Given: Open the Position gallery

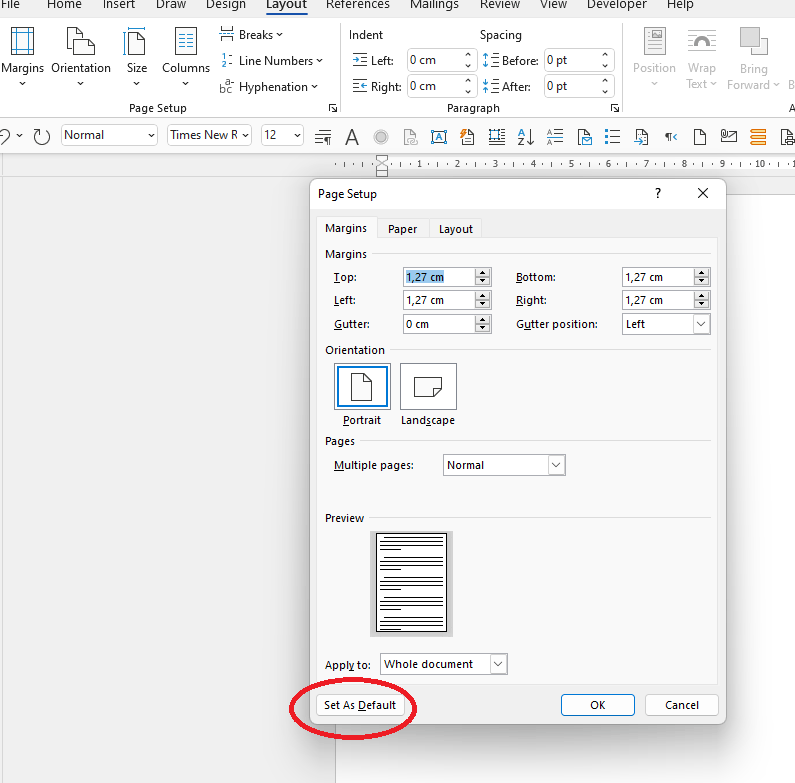Looking at the screenshot, I should 654,57.
